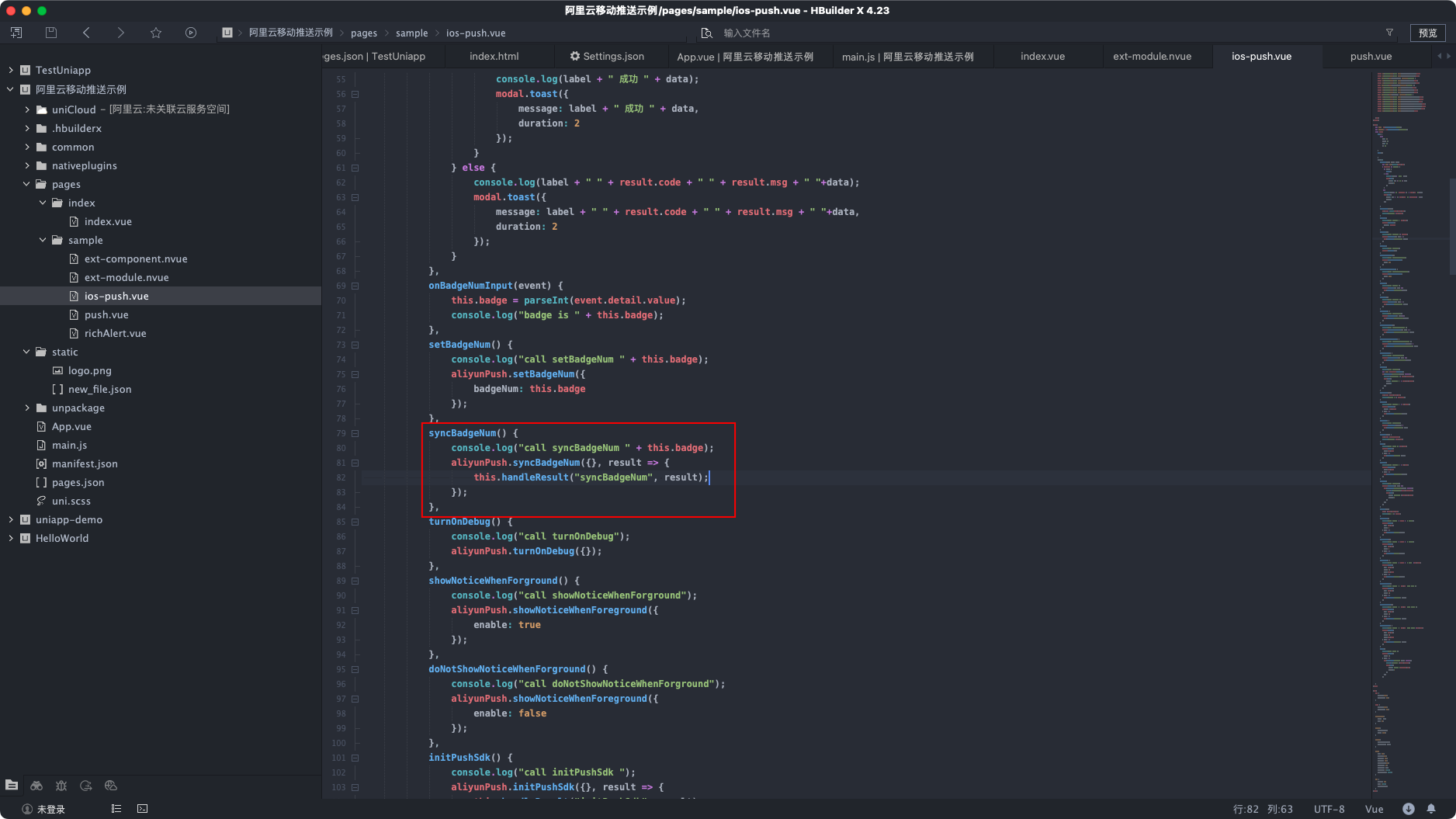The image size is (1456, 819).
Task: Toggle code fold on line 73
Action: tap(355, 345)
